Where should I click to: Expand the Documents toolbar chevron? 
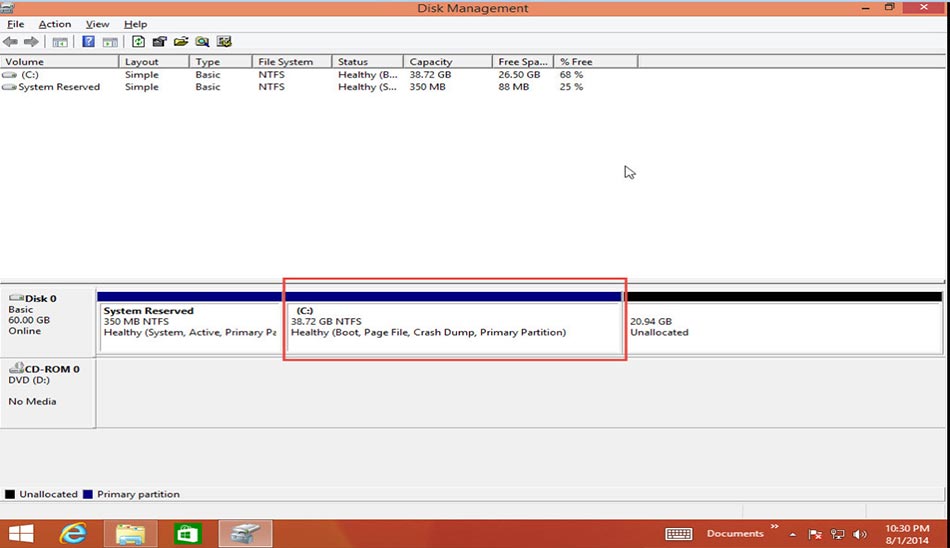(x=774, y=526)
